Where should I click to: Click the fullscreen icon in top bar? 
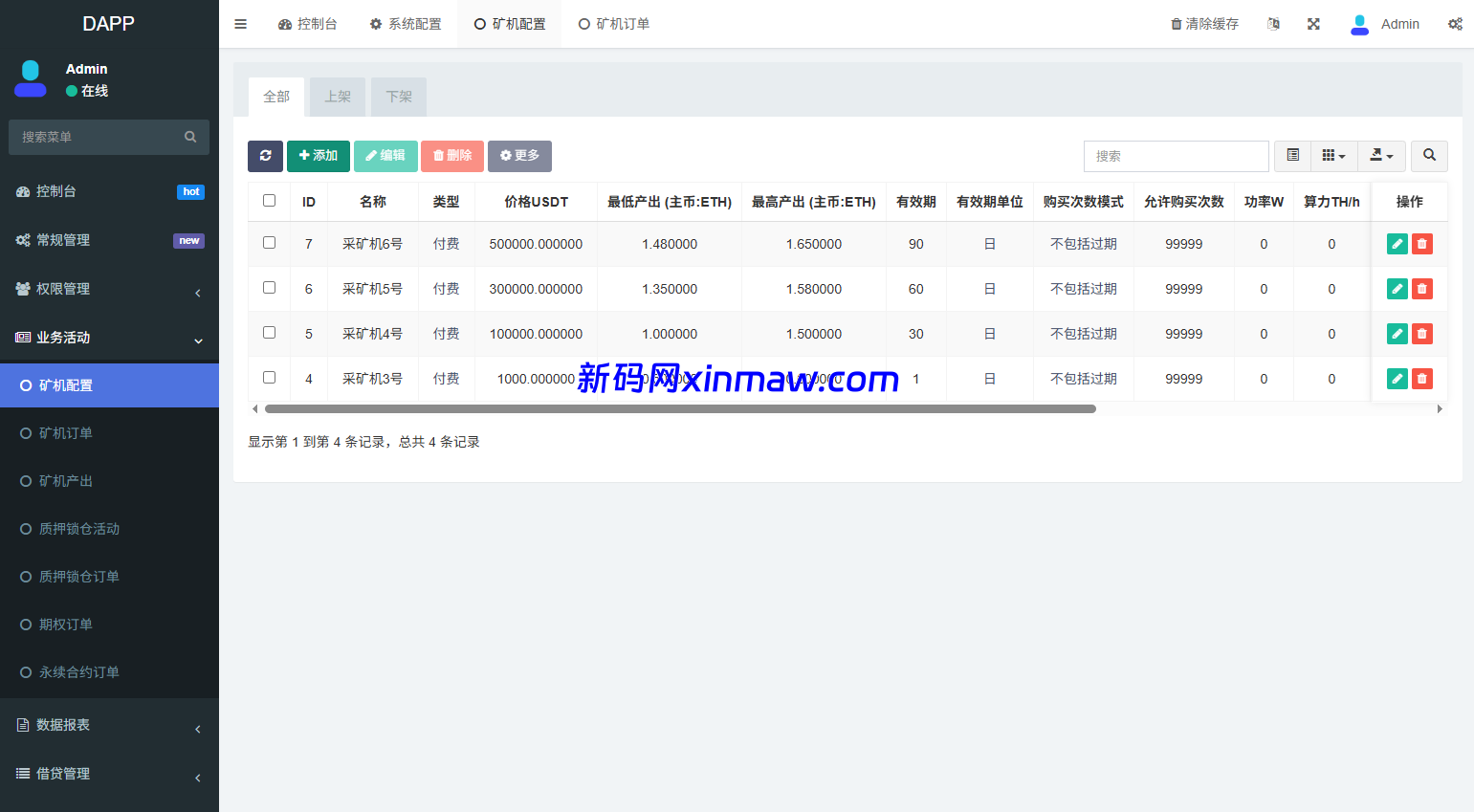1313,24
